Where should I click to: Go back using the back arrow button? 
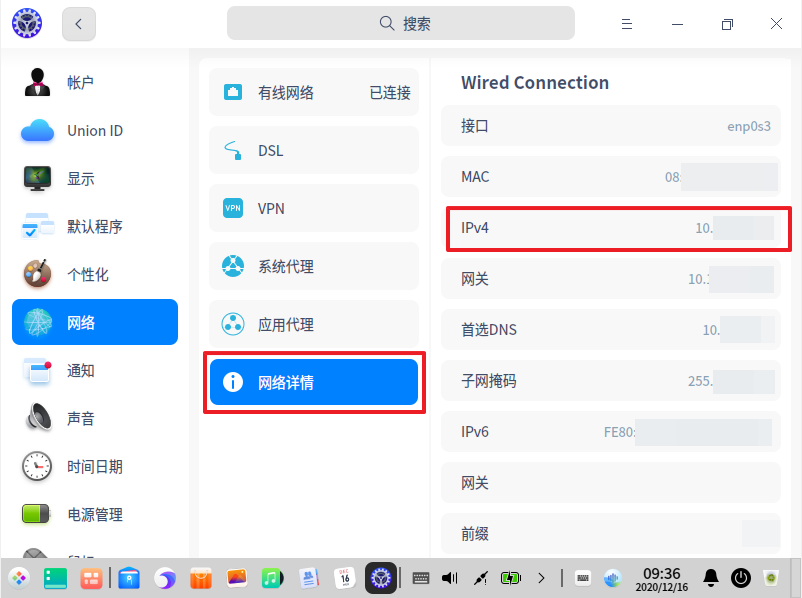point(78,23)
